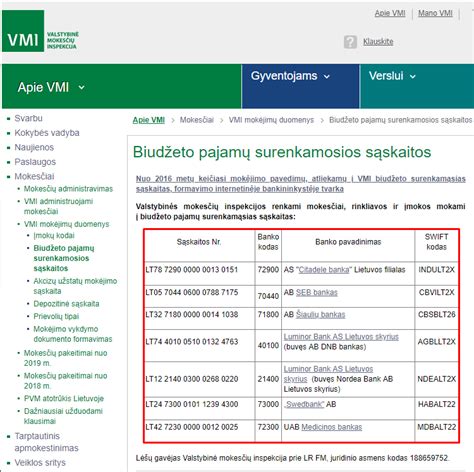
Task: Select Paslaugos in the sidebar
Action: [35, 162]
